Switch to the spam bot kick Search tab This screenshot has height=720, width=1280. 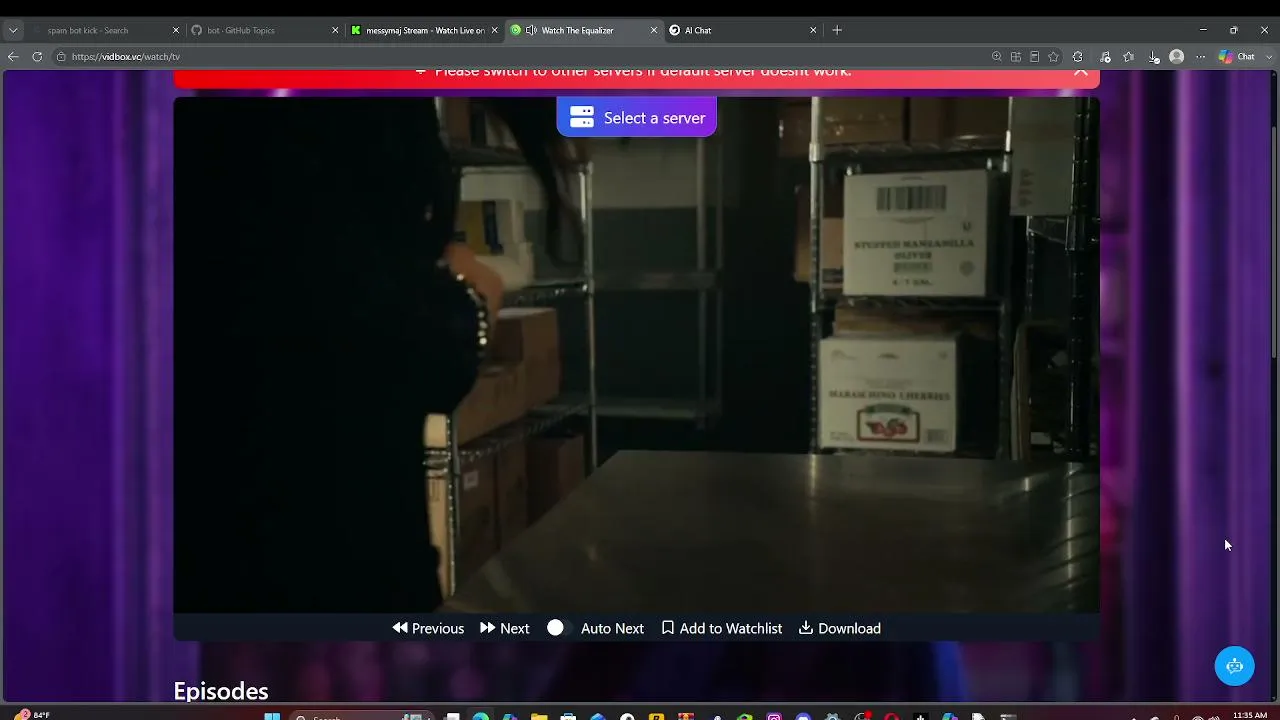104,30
